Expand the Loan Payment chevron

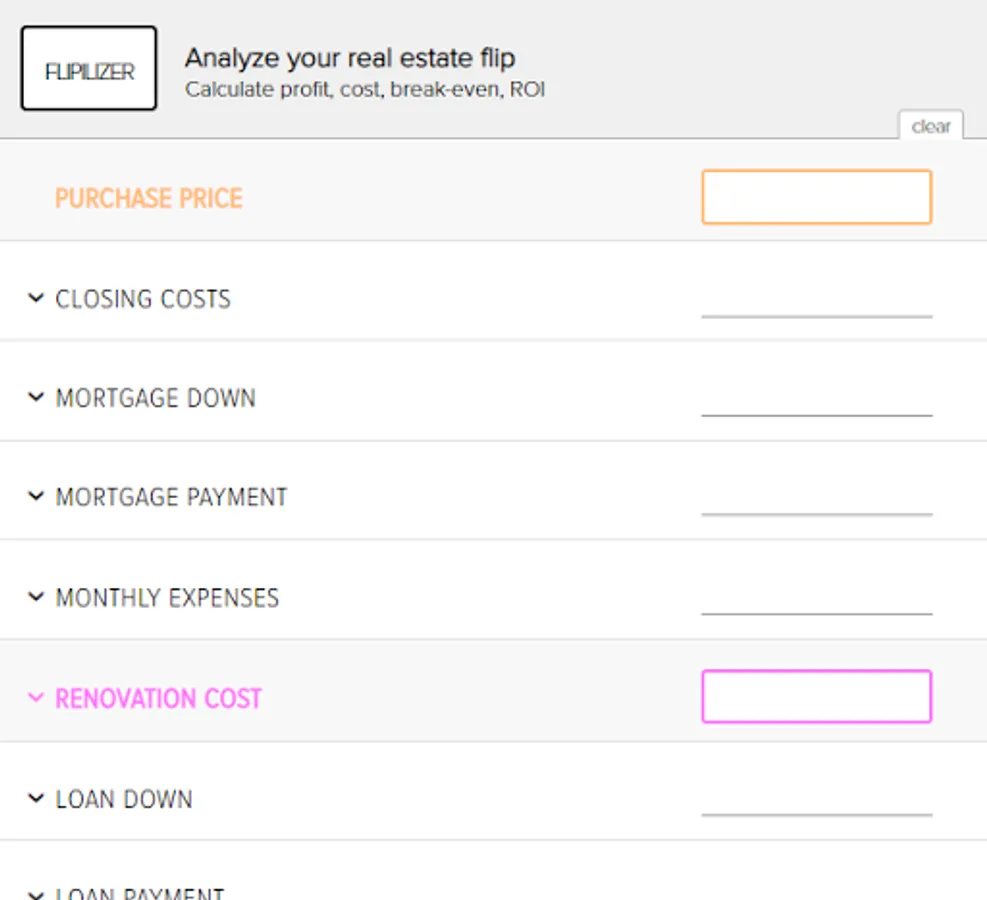pyautogui.click(x=36, y=894)
